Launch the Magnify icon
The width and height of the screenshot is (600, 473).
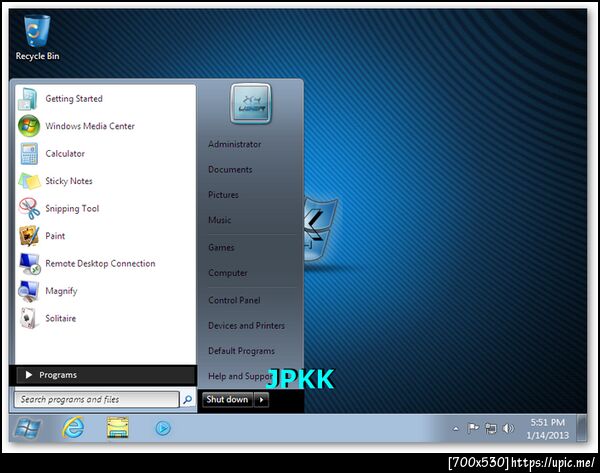point(29,291)
